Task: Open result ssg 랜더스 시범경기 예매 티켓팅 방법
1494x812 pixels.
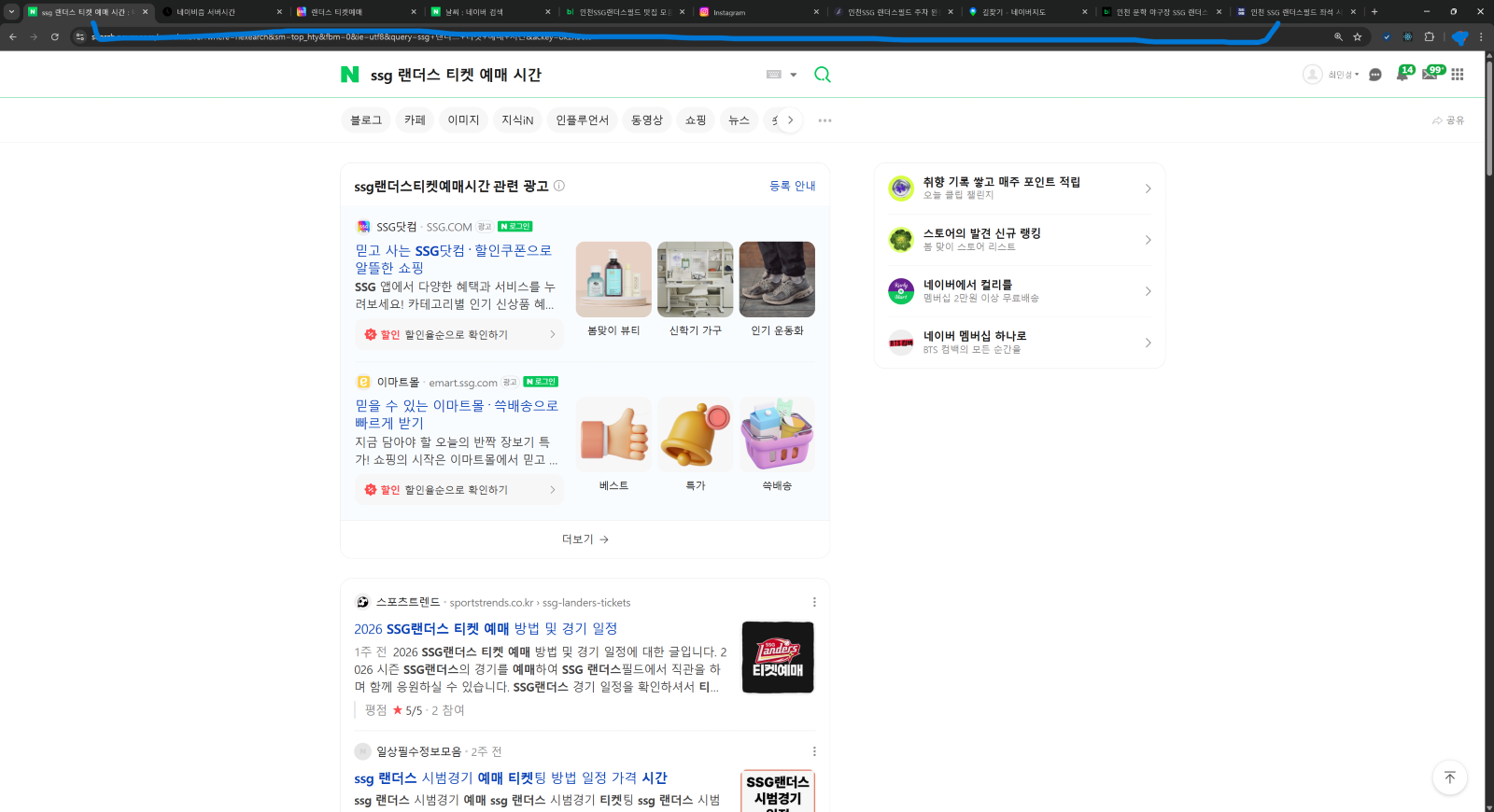Action: point(511,778)
